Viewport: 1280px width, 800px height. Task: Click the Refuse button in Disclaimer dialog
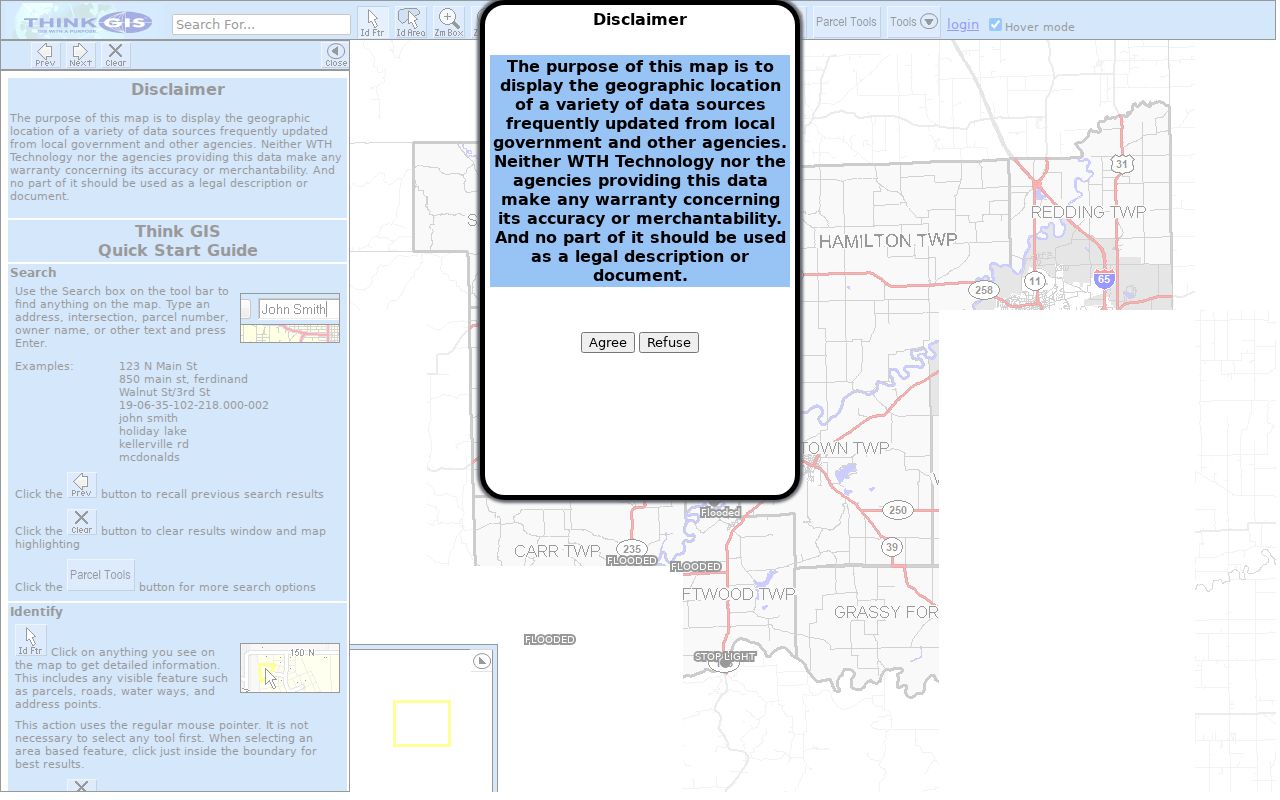pyautogui.click(x=668, y=342)
